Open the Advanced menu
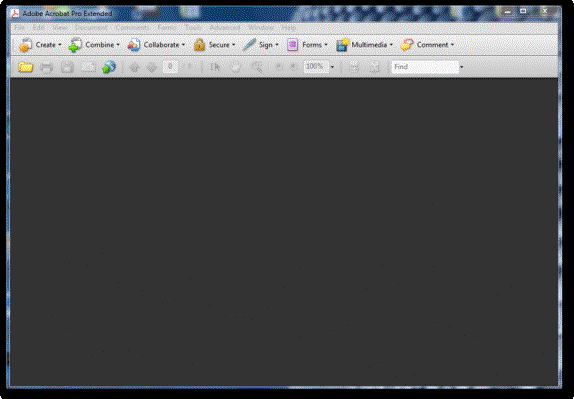574x399 pixels. click(x=225, y=27)
